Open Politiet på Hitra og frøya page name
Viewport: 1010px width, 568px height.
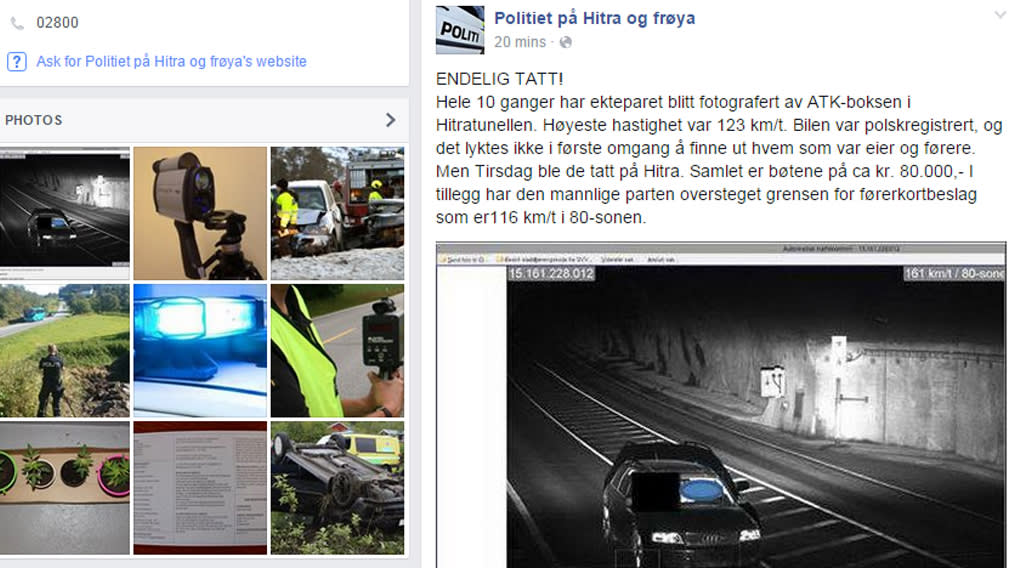click(595, 18)
